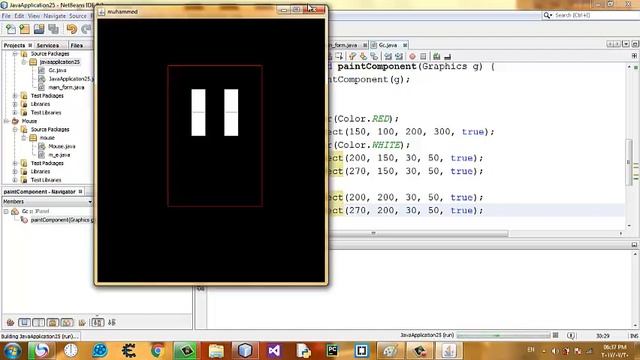The image size is (640, 360).
Task: Switch to the Services tab
Action: tap(48, 45)
